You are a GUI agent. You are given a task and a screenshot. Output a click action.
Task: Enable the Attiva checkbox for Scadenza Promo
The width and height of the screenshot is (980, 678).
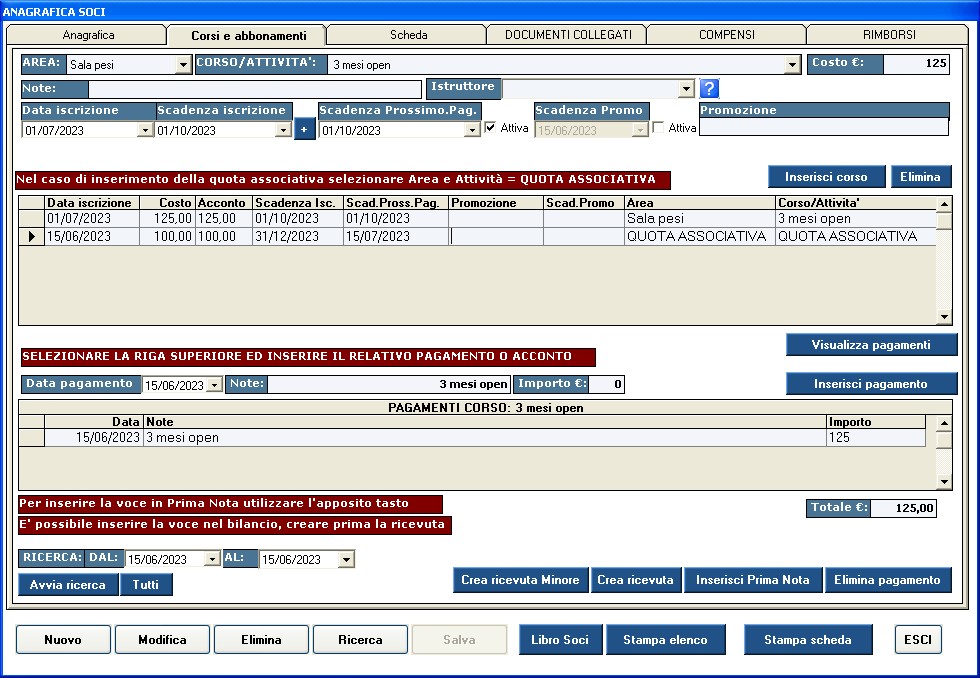tap(658, 127)
